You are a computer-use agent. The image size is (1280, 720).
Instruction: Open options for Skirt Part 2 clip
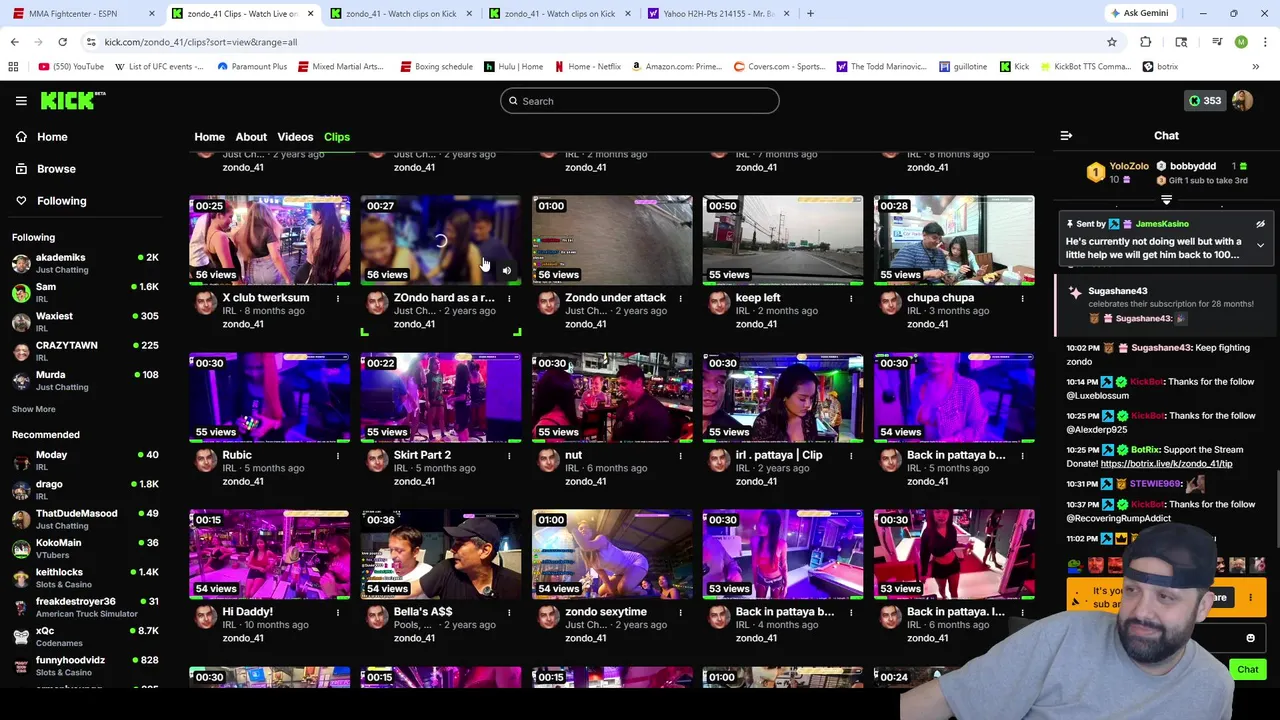[x=509, y=455]
